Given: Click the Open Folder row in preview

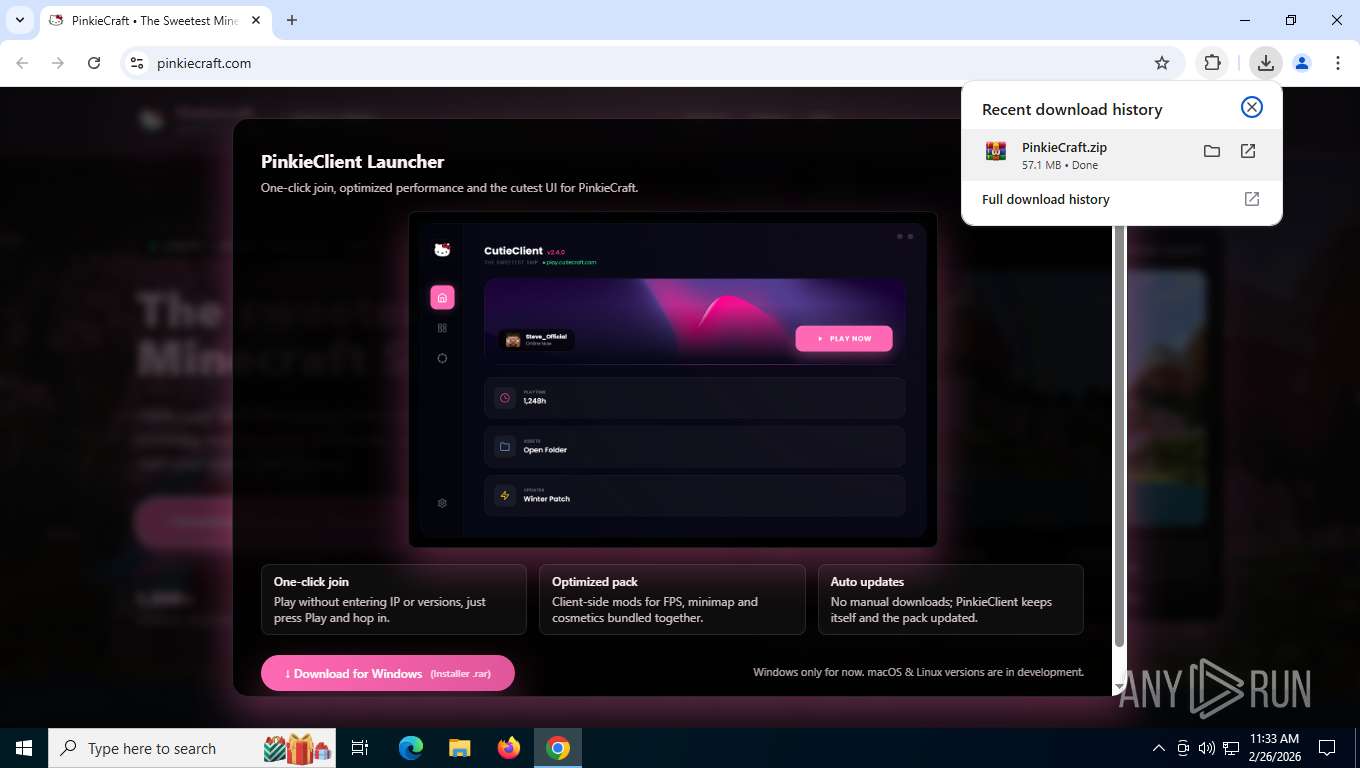Looking at the screenshot, I should [x=694, y=447].
